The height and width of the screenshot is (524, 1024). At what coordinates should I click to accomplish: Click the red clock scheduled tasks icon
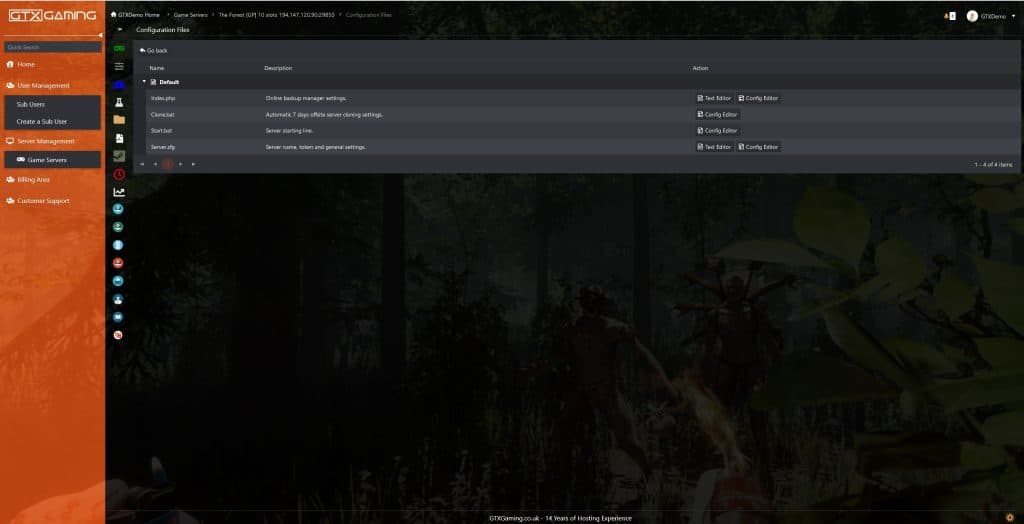(119, 174)
